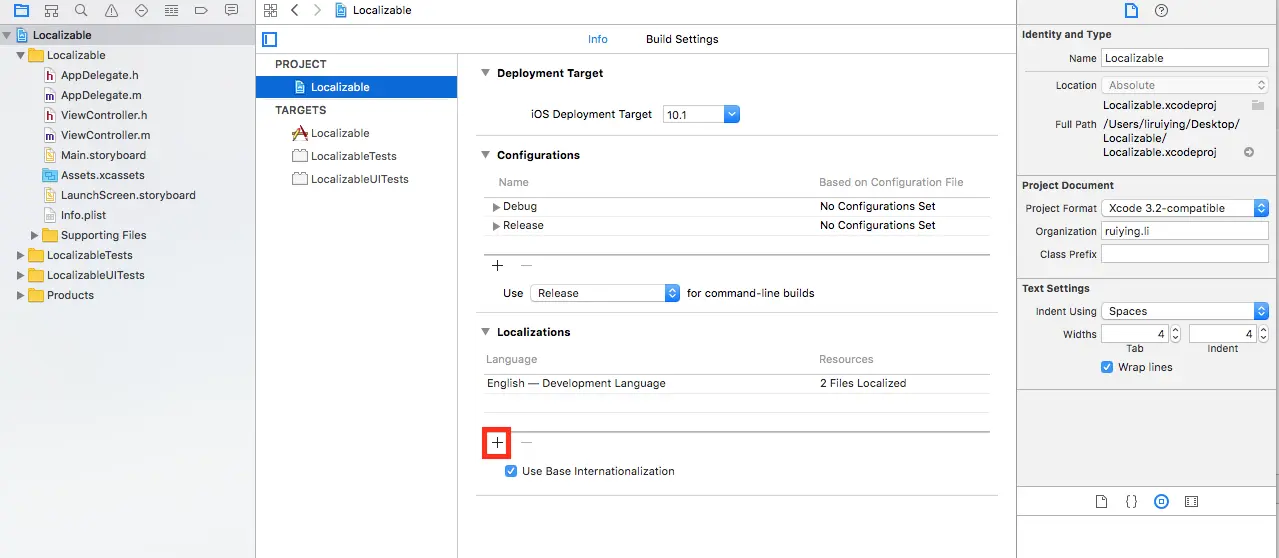
Task: Remove configuration with minus button
Action: pyautogui.click(x=526, y=265)
